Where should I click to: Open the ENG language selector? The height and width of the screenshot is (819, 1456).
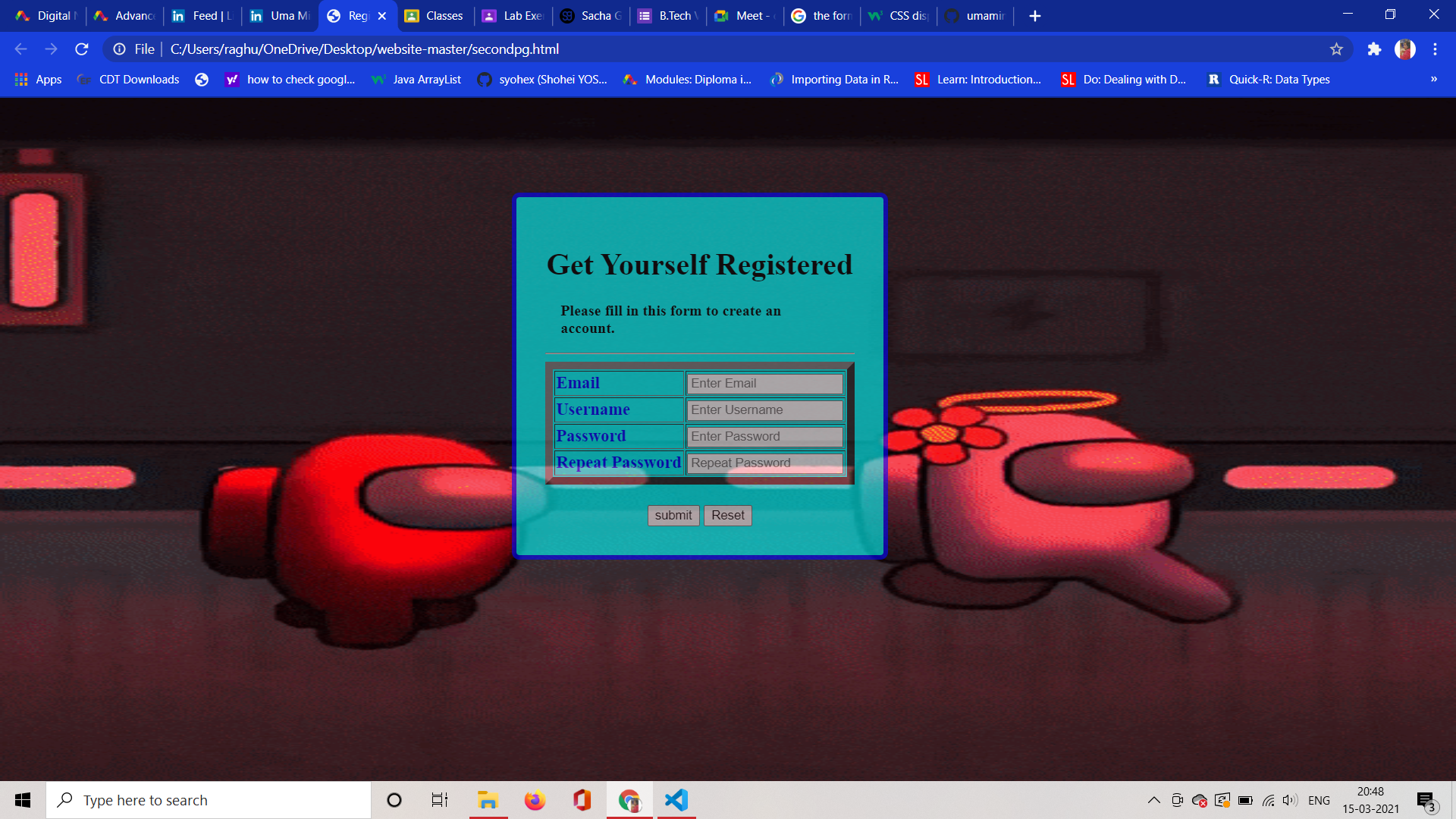1319,799
